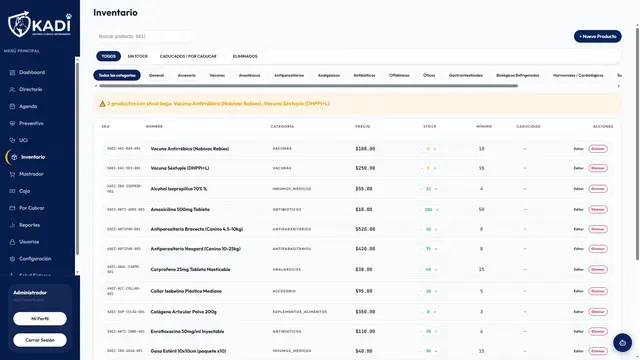640x360 pixels.
Task: Click the STOCK column header
Action: pos(429,127)
